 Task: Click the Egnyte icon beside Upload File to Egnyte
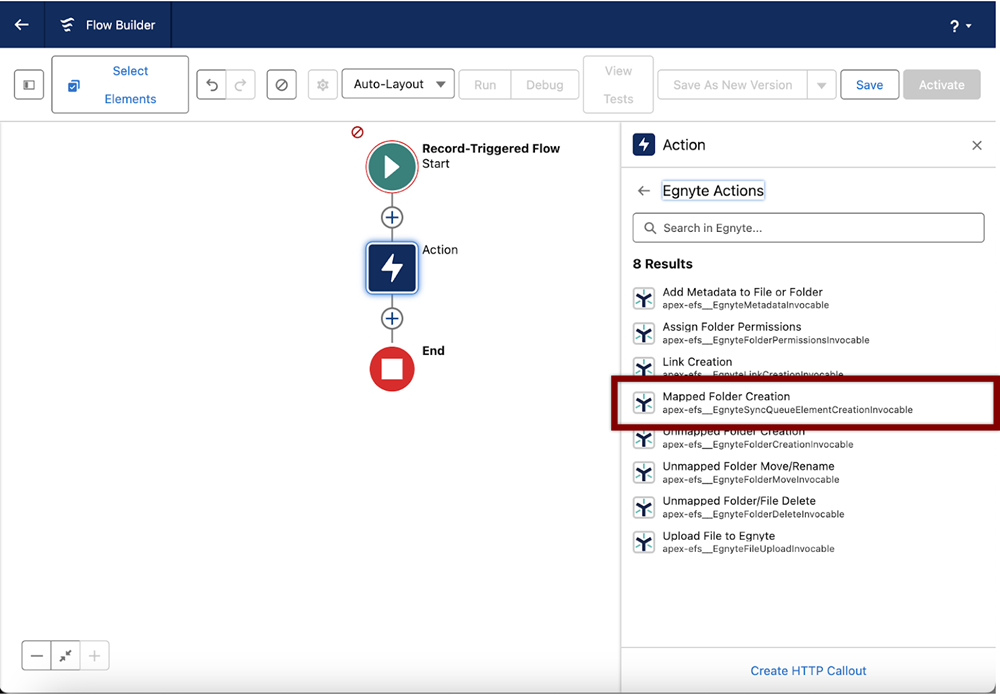point(643,542)
